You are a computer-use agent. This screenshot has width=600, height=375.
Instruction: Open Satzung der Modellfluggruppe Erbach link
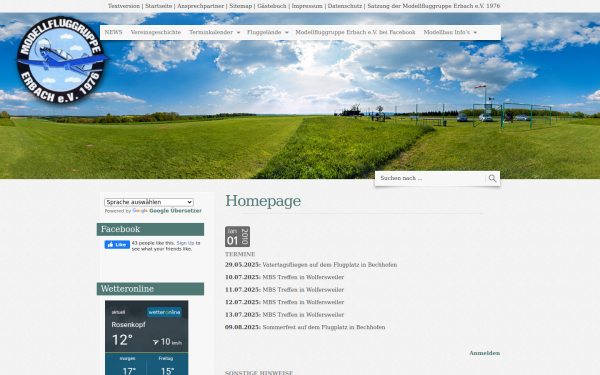click(434, 6)
